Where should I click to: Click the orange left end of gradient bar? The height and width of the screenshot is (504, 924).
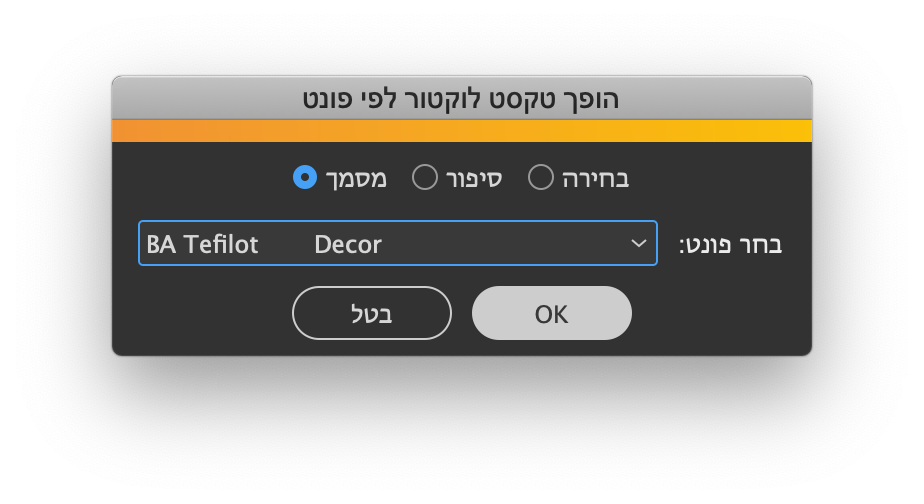coord(130,131)
